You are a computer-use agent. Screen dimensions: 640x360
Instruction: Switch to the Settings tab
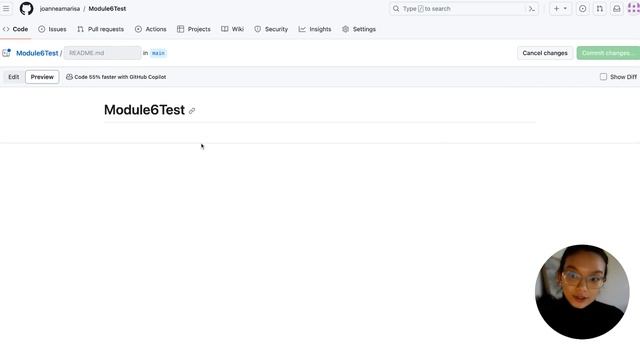(x=359, y=29)
